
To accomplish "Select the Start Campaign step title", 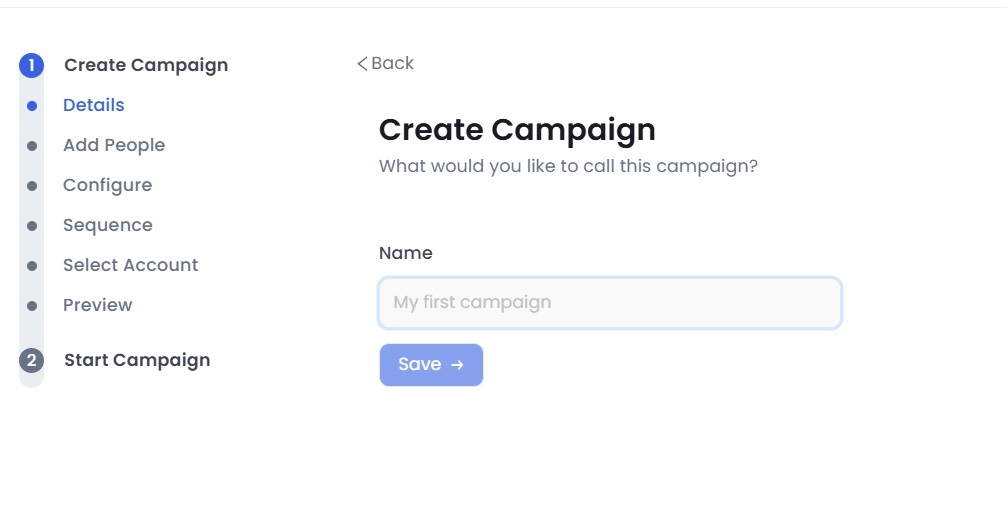I will 137,360.
